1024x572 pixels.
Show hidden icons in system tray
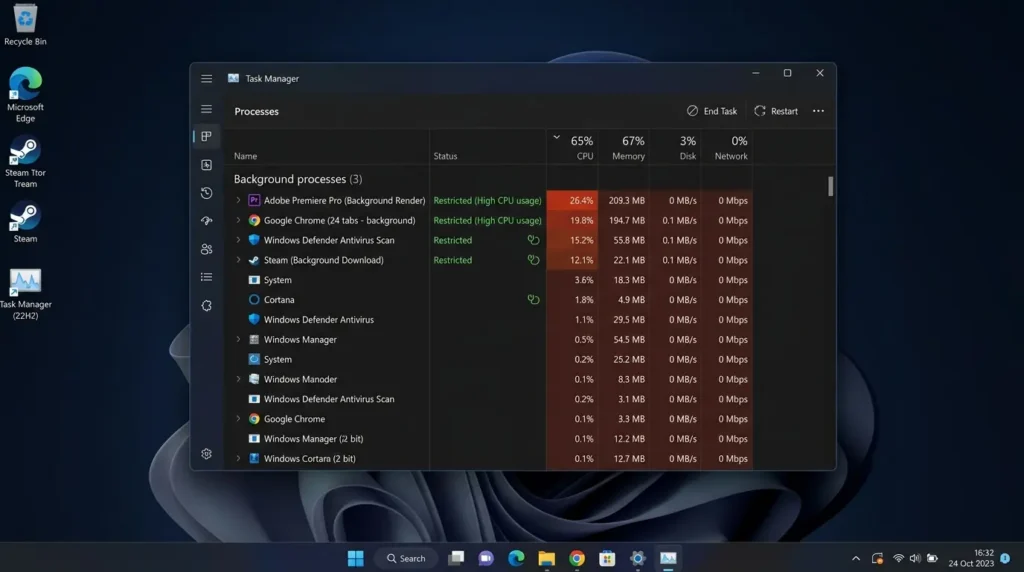click(x=856, y=558)
